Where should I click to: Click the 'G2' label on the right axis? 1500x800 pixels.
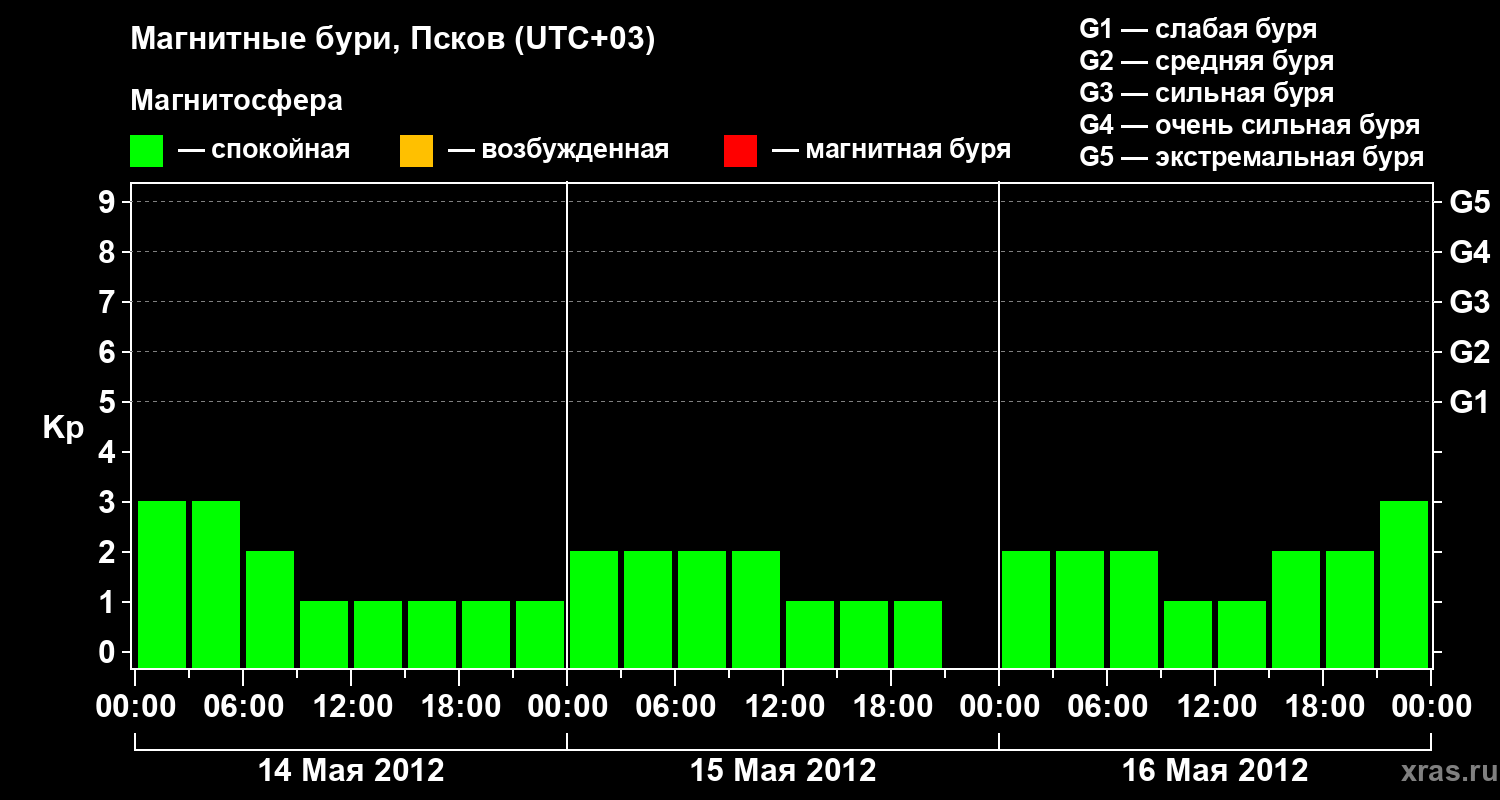point(1469,352)
